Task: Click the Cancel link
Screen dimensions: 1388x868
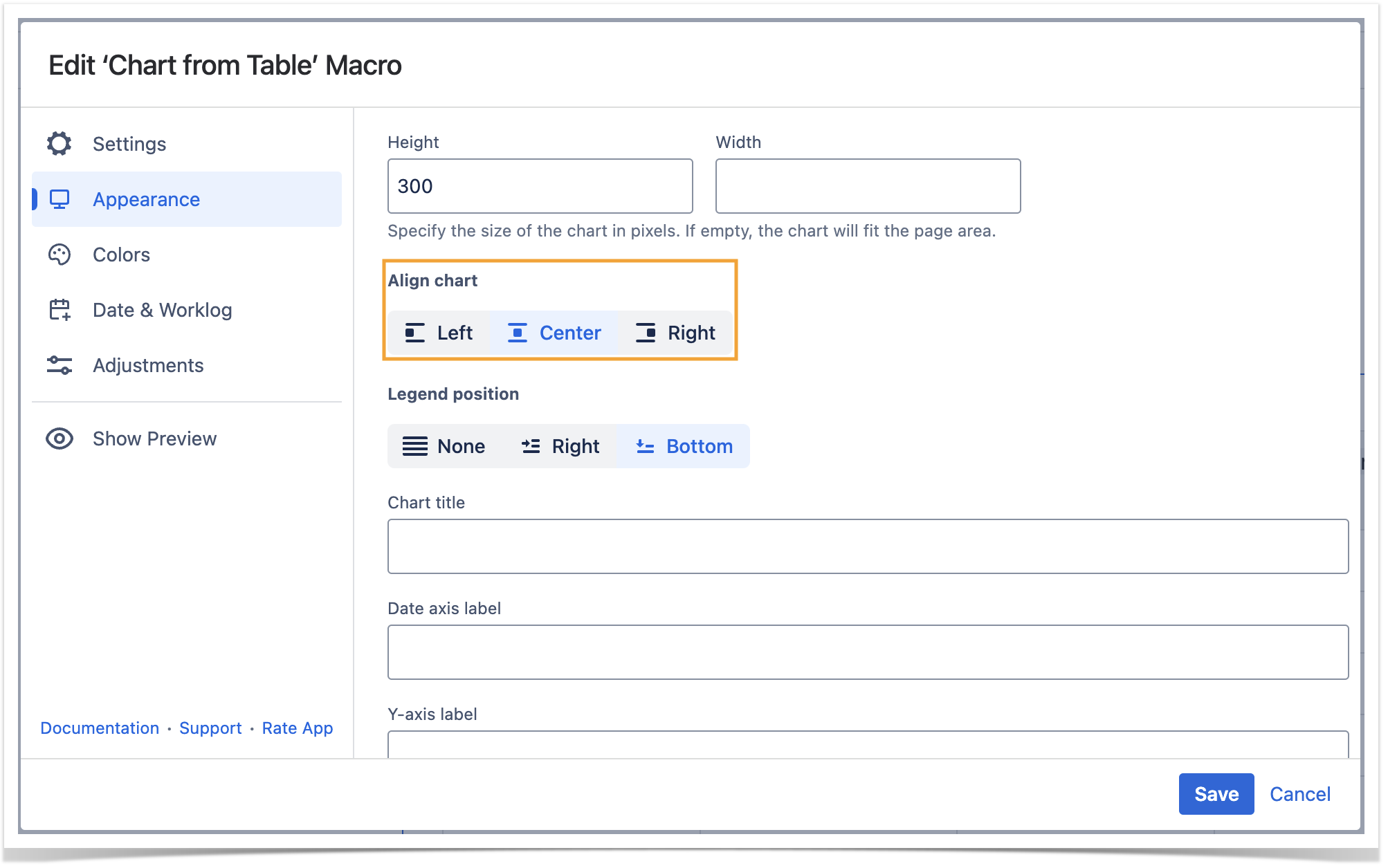Action: coord(1299,794)
